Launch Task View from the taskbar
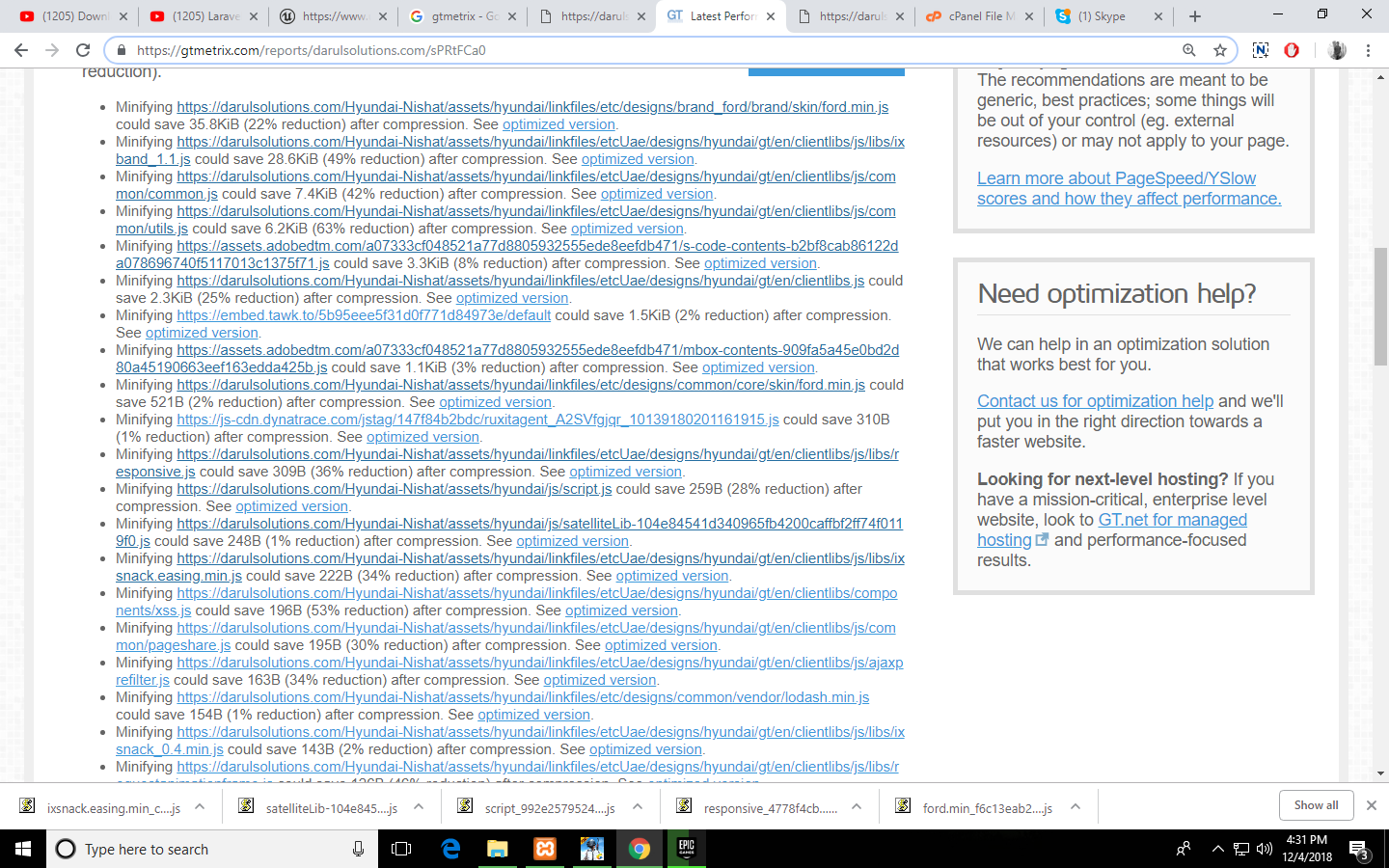 tap(401, 849)
